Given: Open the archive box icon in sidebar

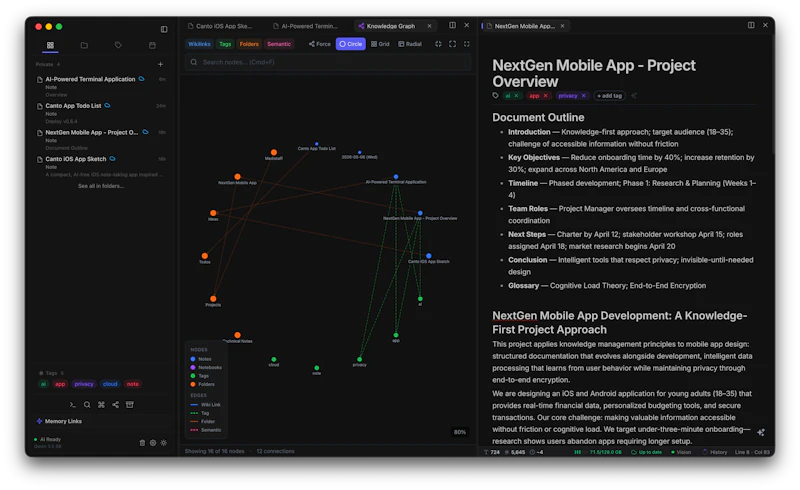Looking at the screenshot, I should tap(130, 405).
